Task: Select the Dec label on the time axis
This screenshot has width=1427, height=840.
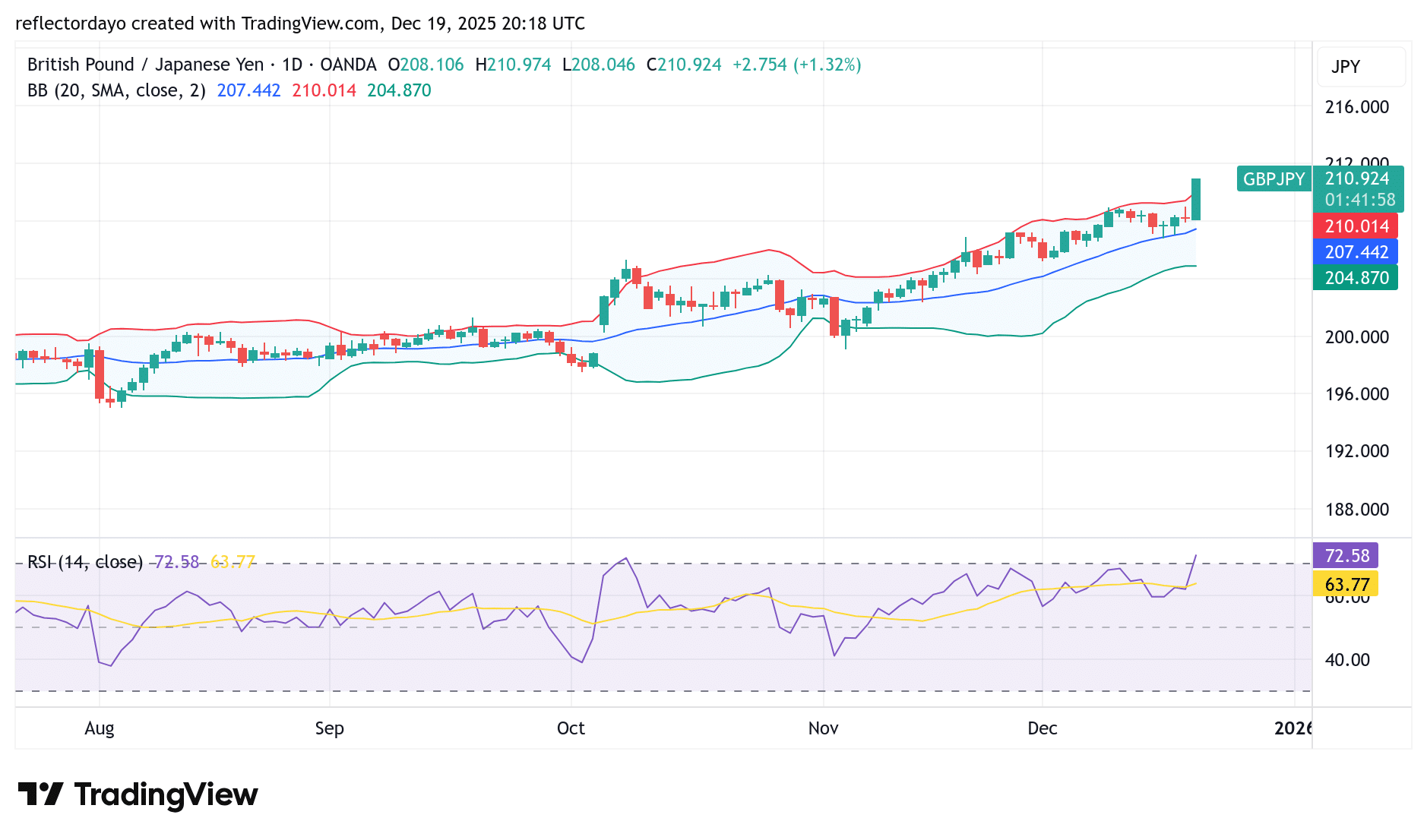Action: tap(1043, 728)
